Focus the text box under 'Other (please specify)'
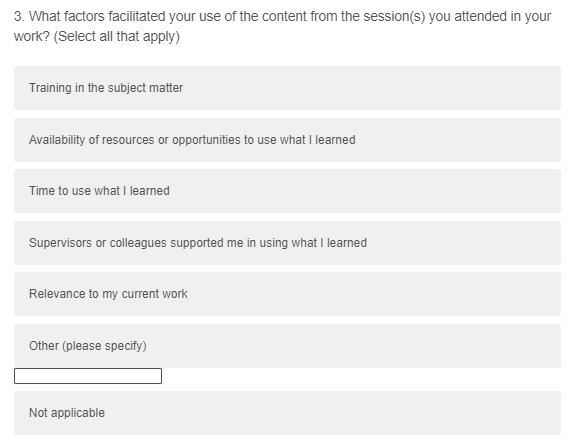This screenshot has width=586, height=448. click(x=88, y=376)
